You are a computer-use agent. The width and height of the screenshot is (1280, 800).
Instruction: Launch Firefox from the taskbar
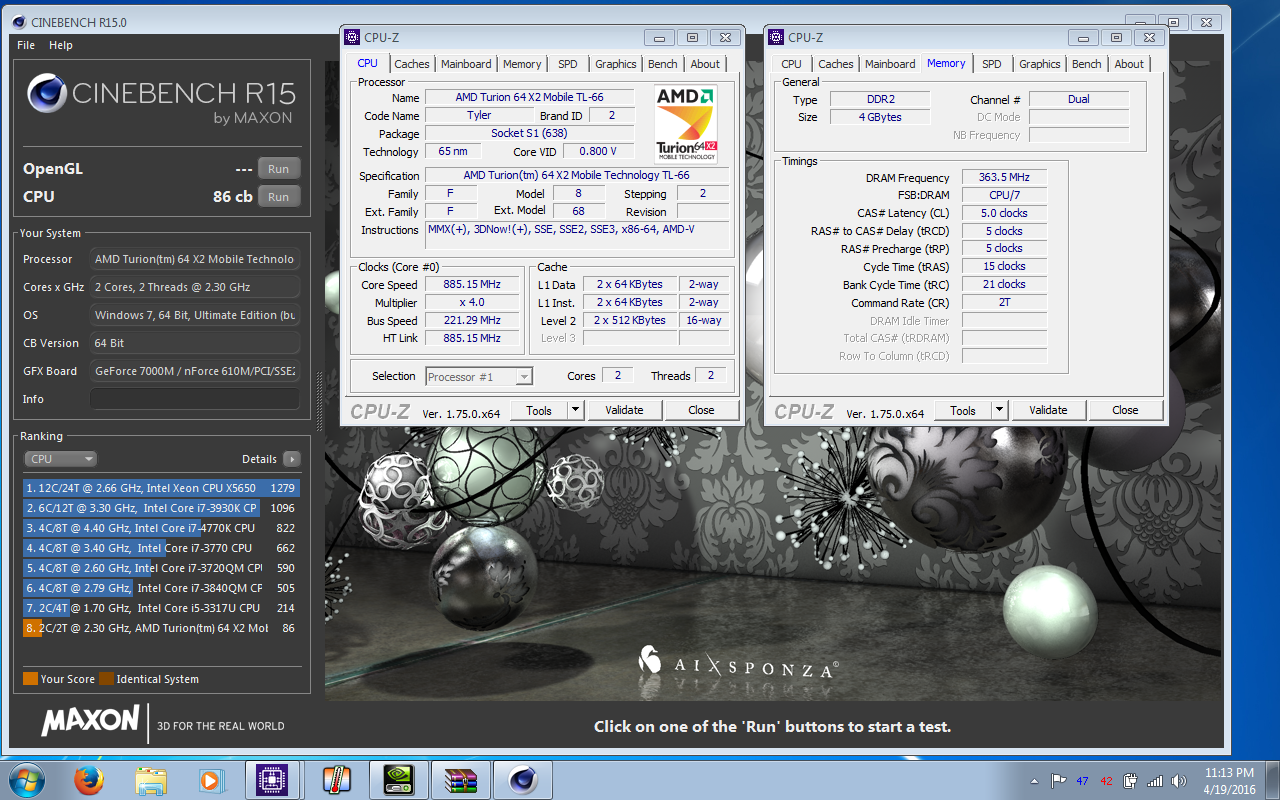point(89,779)
